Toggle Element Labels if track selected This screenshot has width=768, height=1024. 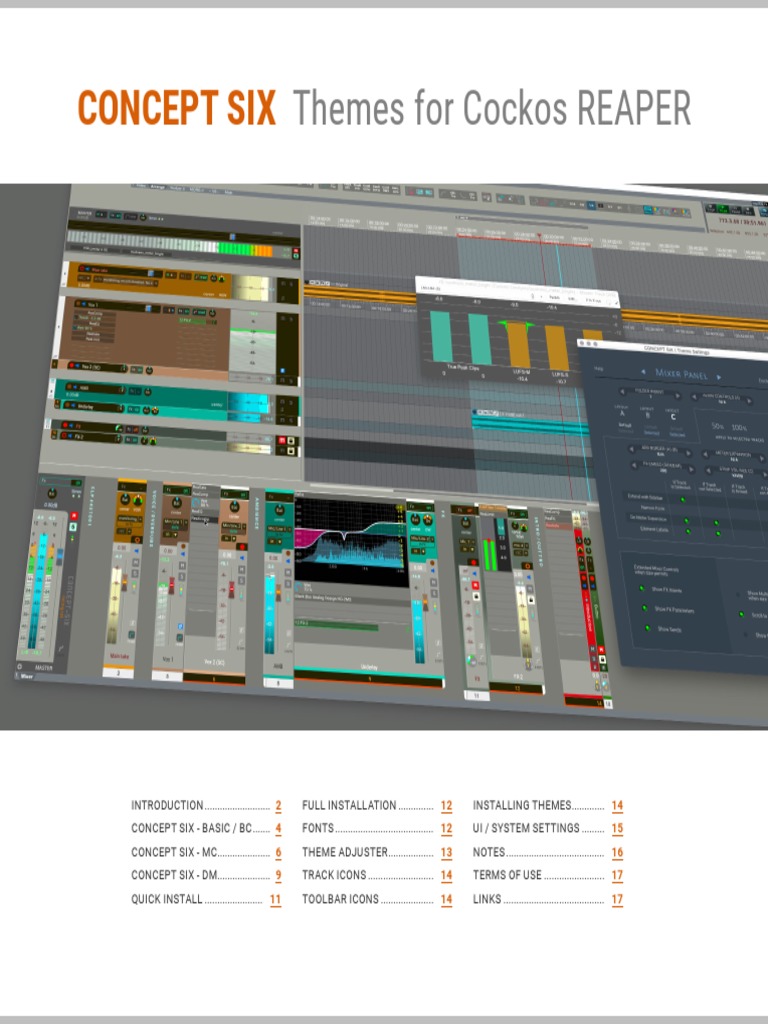(688, 532)
